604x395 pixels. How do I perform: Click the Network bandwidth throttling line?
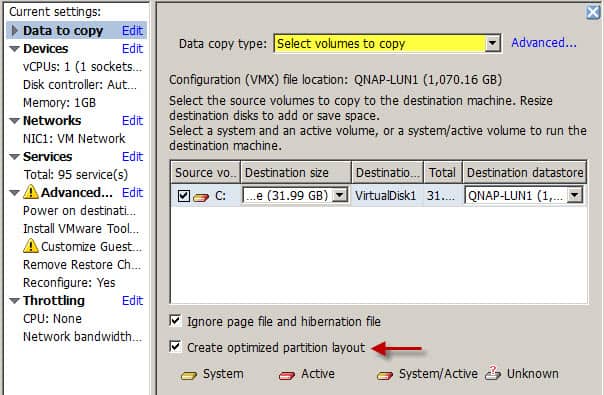click(x=82, y=336)
